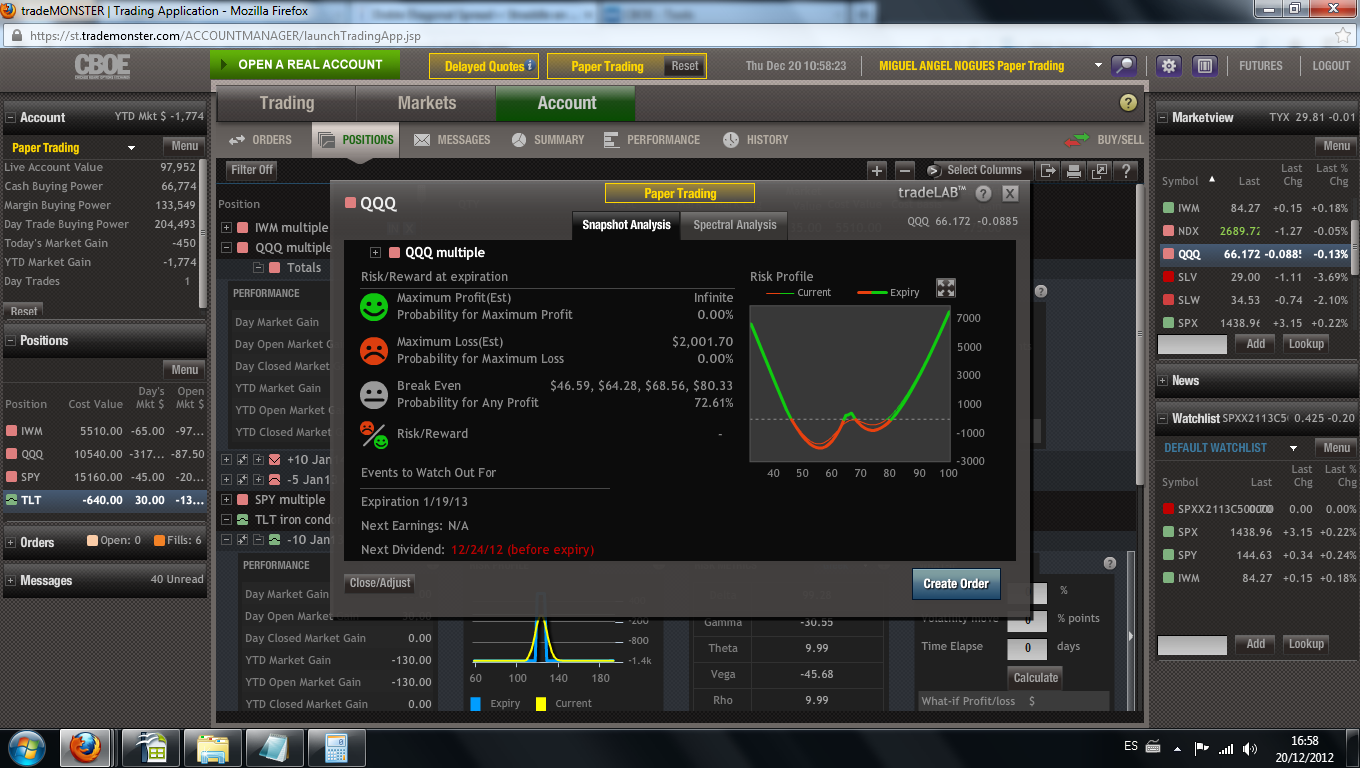This screenshot has height=768, width=1360.
Task: Click tradeLAB help question mark icon
Action: (x=984, y=194)
